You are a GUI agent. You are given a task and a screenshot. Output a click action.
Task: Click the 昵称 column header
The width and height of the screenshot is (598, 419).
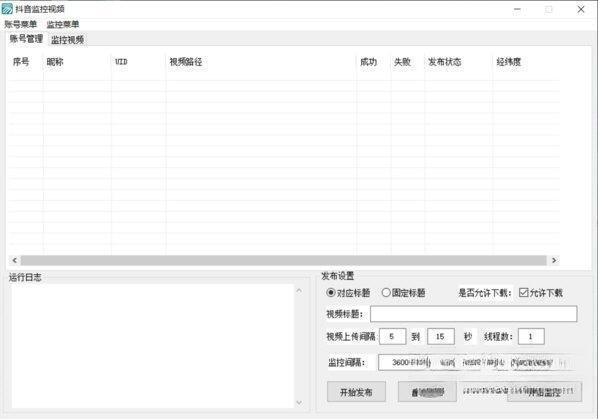(77, 62)
